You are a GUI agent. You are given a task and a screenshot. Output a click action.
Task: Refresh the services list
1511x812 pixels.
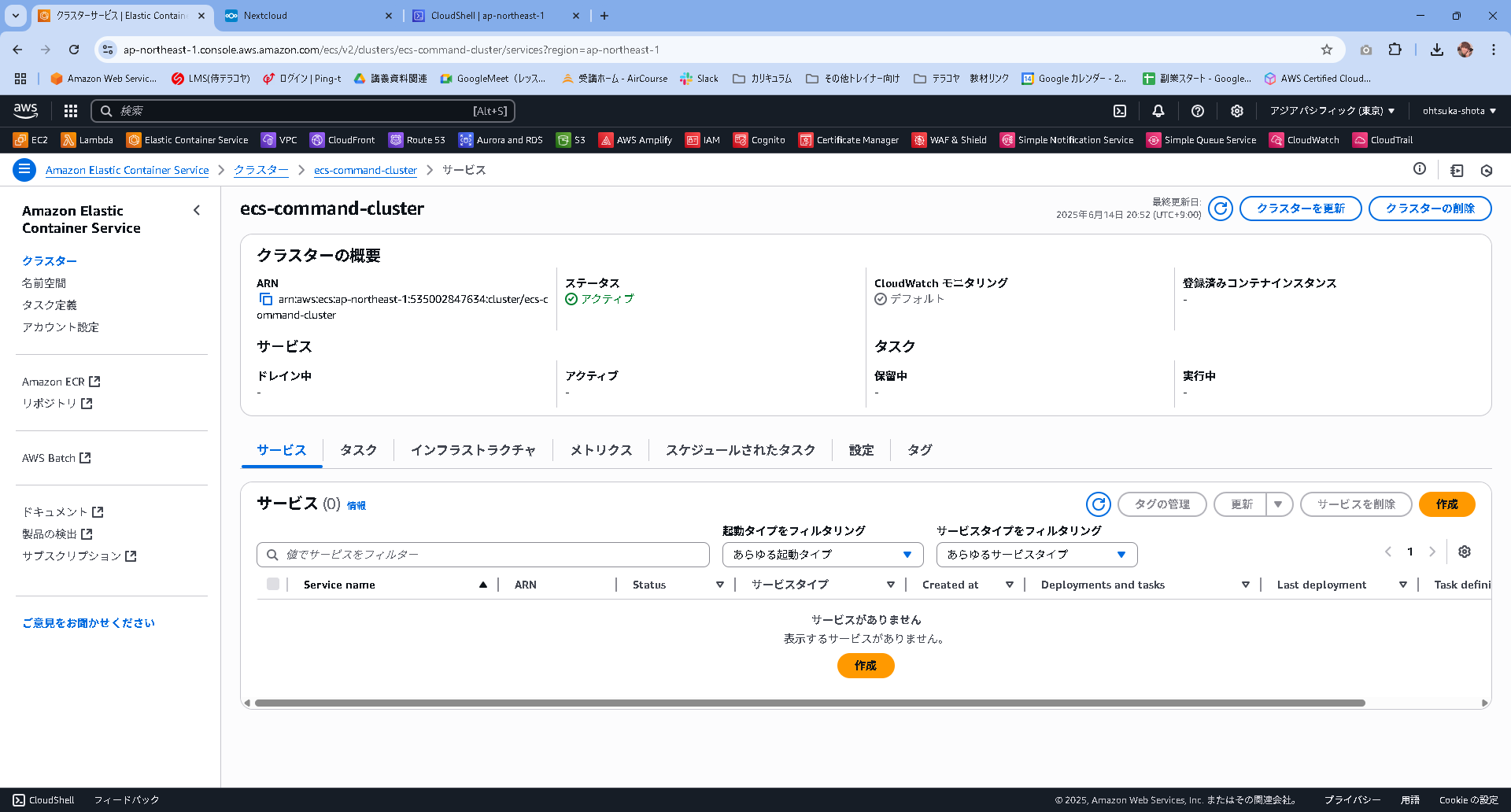1099,504
